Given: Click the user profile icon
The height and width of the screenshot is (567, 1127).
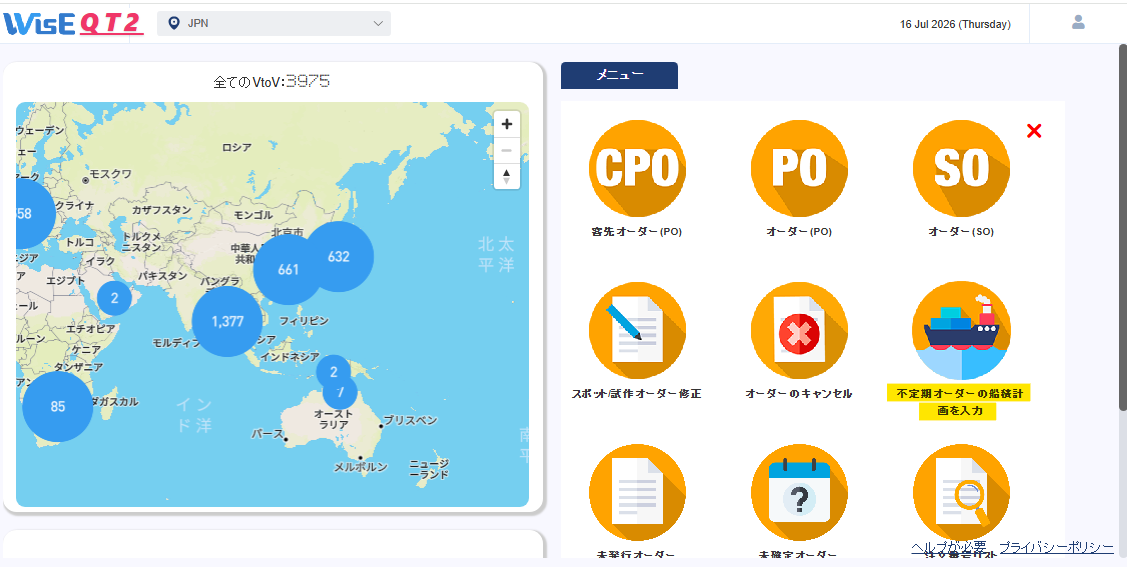Looking at the screenshot, I should [1077, 22].
